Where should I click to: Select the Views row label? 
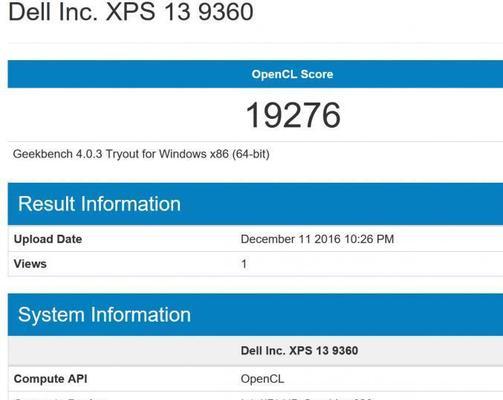pyautogui.click(x=30, y=264)
